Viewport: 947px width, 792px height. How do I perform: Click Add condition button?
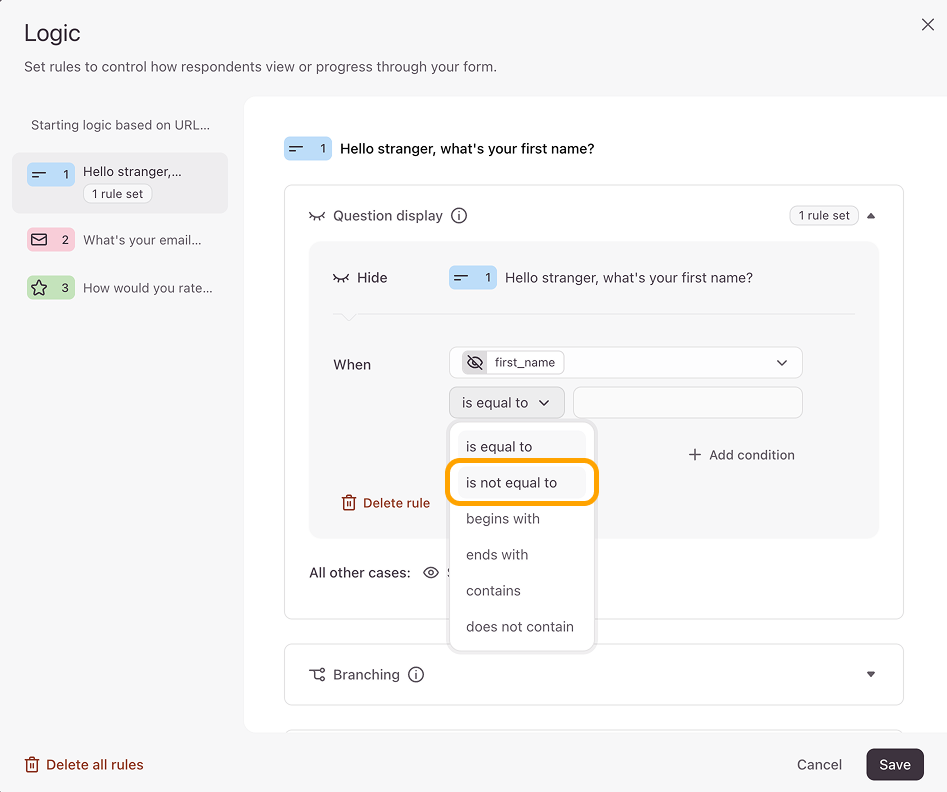pyautogui.click(x=742, y=455)
